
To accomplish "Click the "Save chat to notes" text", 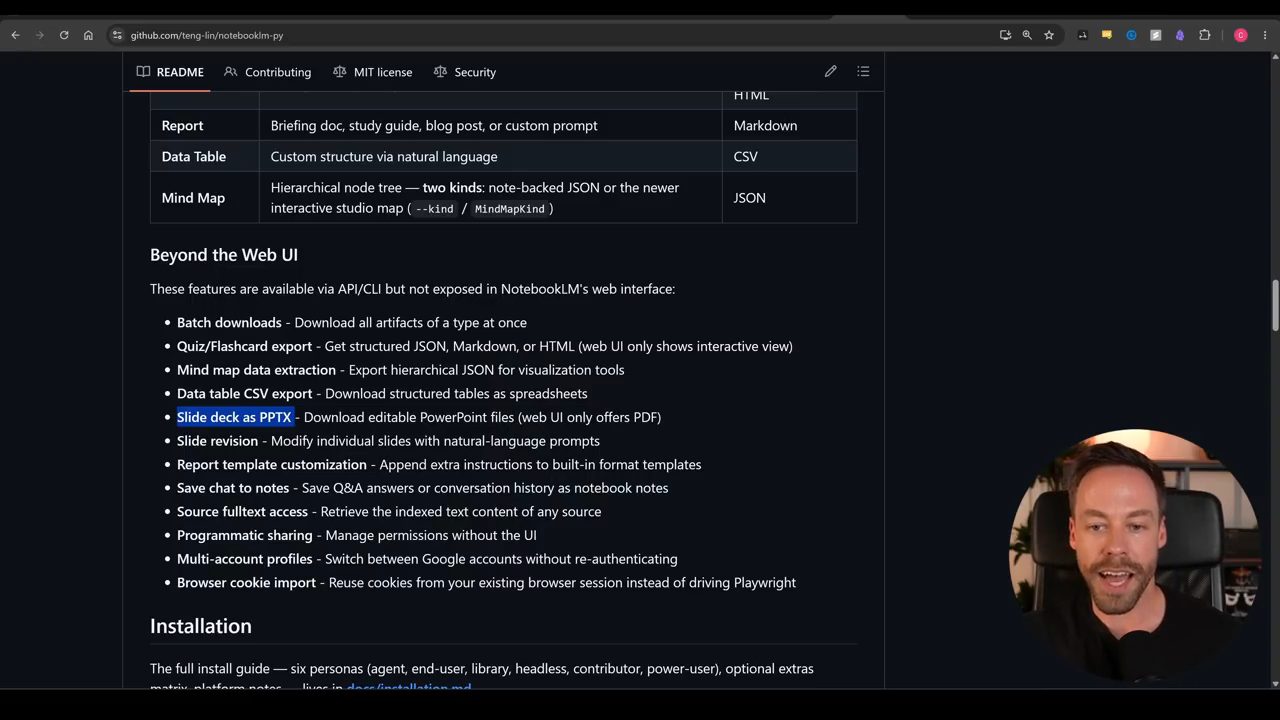I will (x=233, y=488).
